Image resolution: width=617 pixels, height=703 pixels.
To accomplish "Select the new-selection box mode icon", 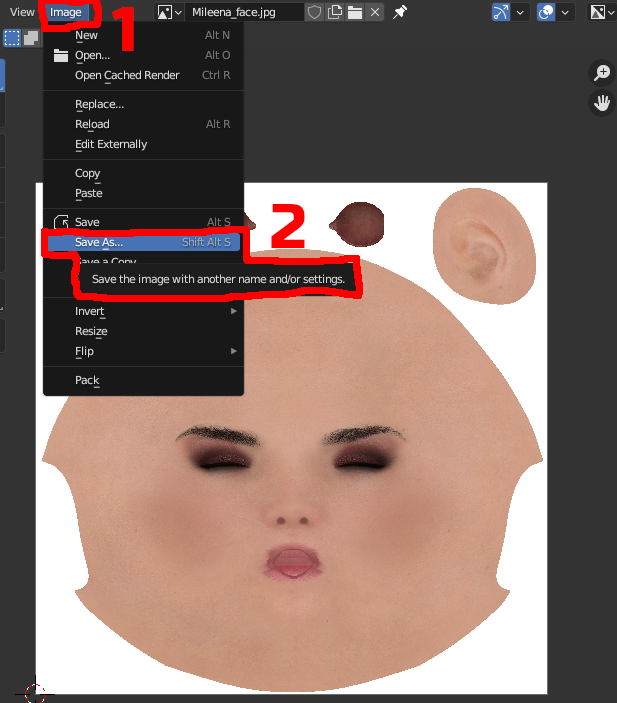I will click(x=12, y=38).
